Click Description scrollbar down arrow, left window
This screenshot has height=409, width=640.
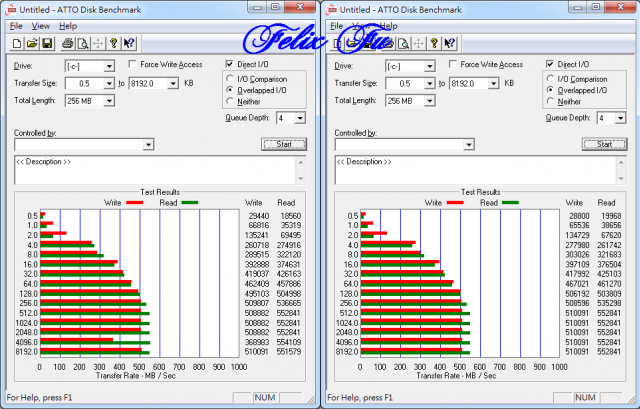[x=301, y=178]
